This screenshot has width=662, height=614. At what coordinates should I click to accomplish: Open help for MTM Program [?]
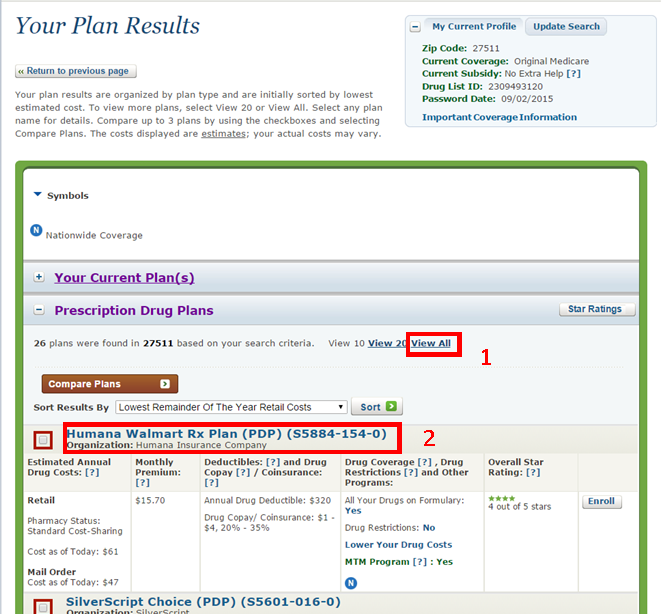click(x=420, y=562)
